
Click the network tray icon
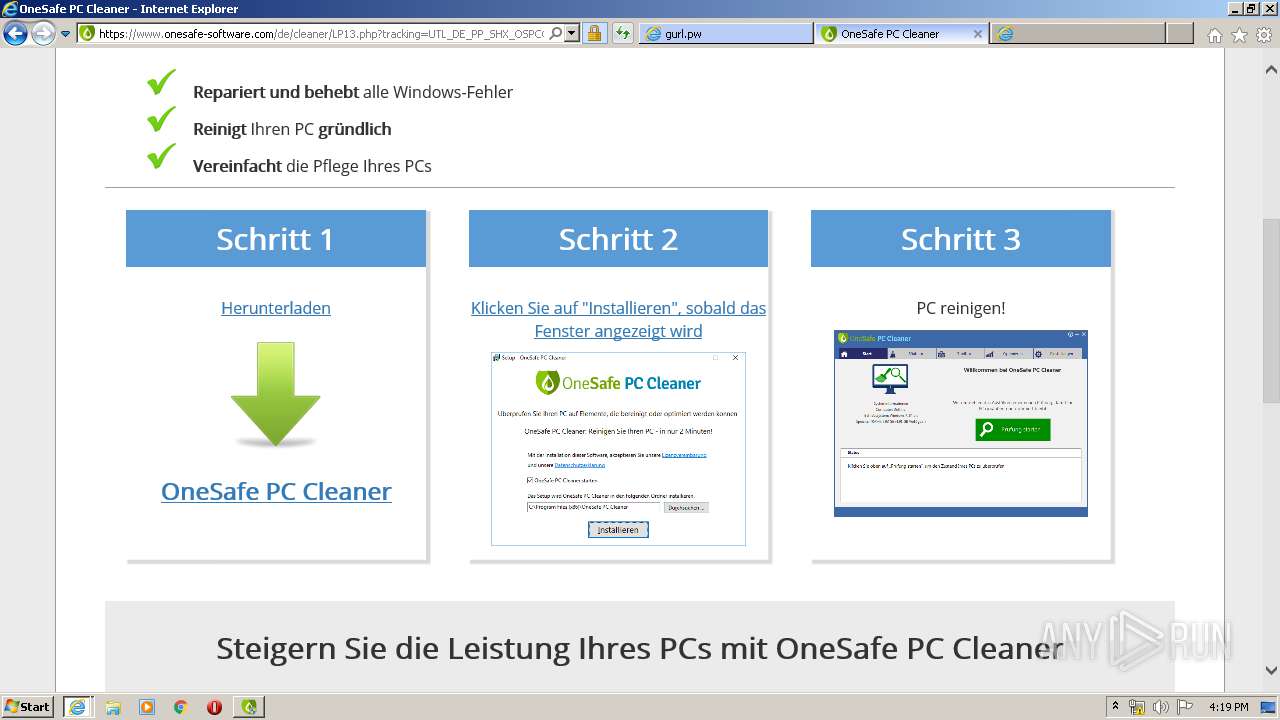pyautogui.click(x=1137, y=707)
